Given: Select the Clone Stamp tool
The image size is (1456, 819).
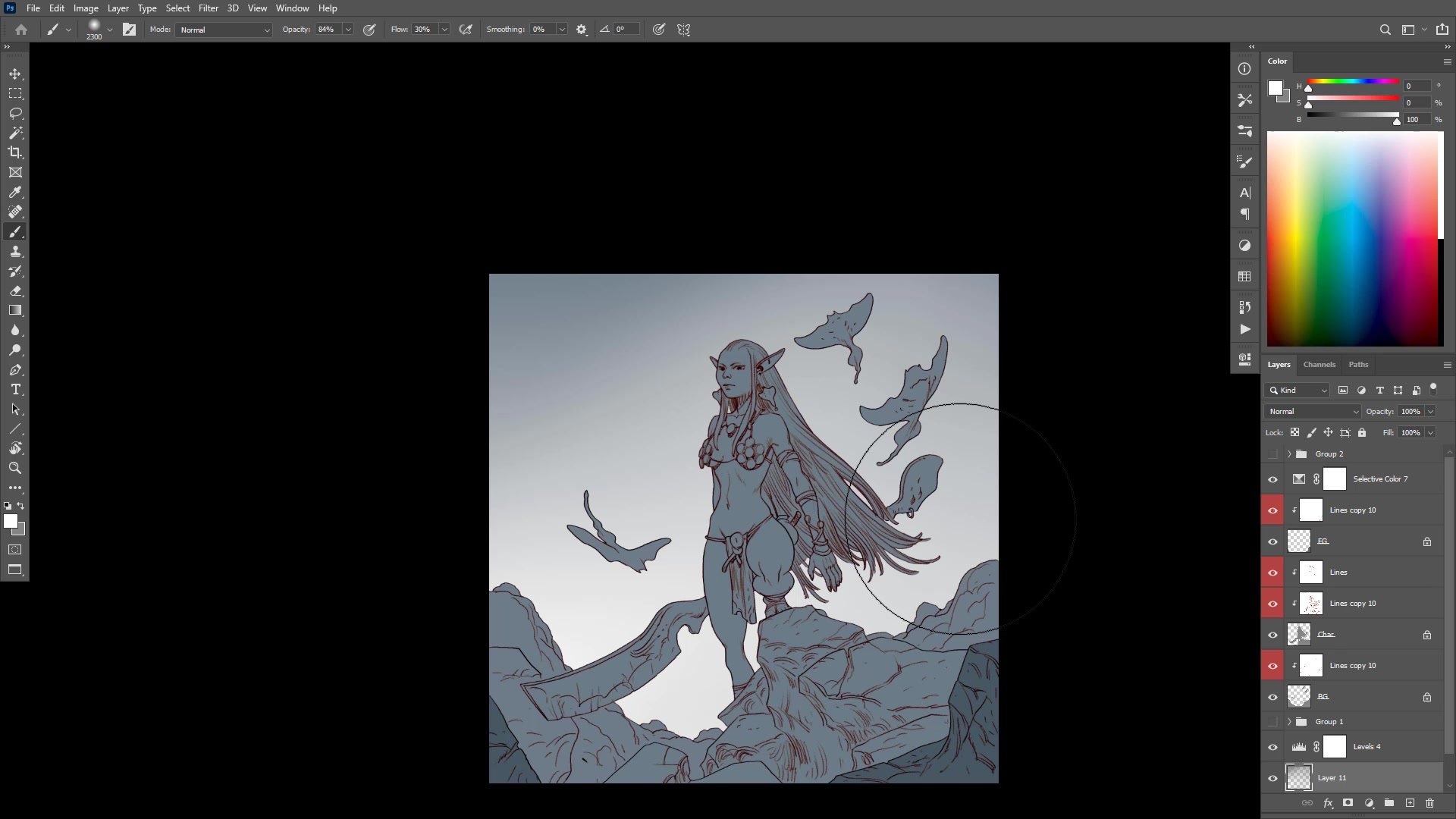Looking at the screenshot, I should tap(15, 252).
